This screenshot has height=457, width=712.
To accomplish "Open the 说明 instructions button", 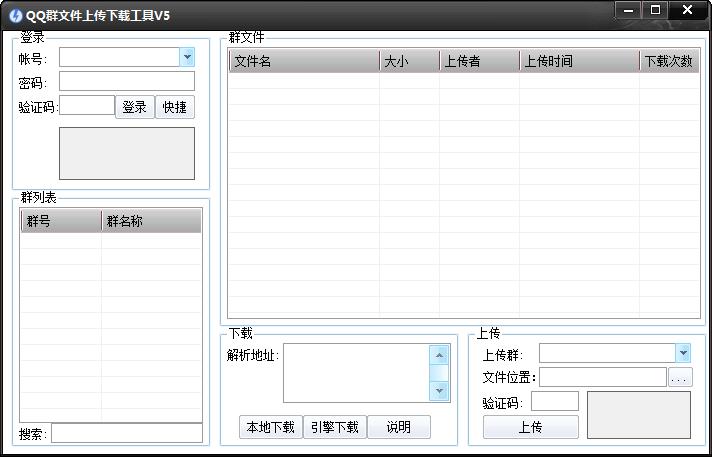I will coord(398,427).
